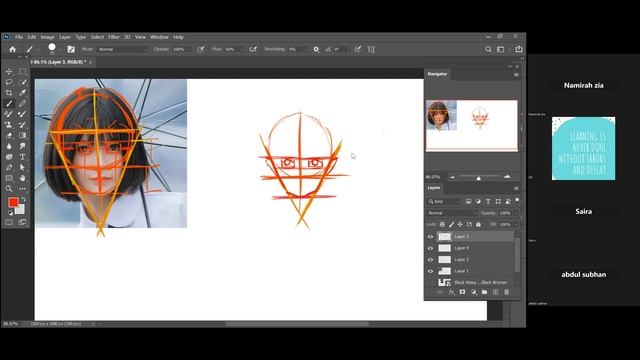Click the Share icon at top right
640x360 pixels.
pos(519,49)
